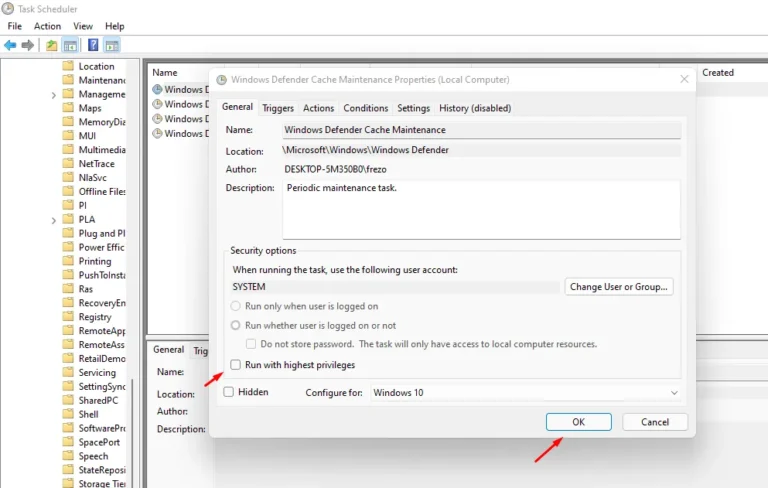This screenshot has width=768, height=488.
Task: Switch to the Actions tab
Action: 318,108
